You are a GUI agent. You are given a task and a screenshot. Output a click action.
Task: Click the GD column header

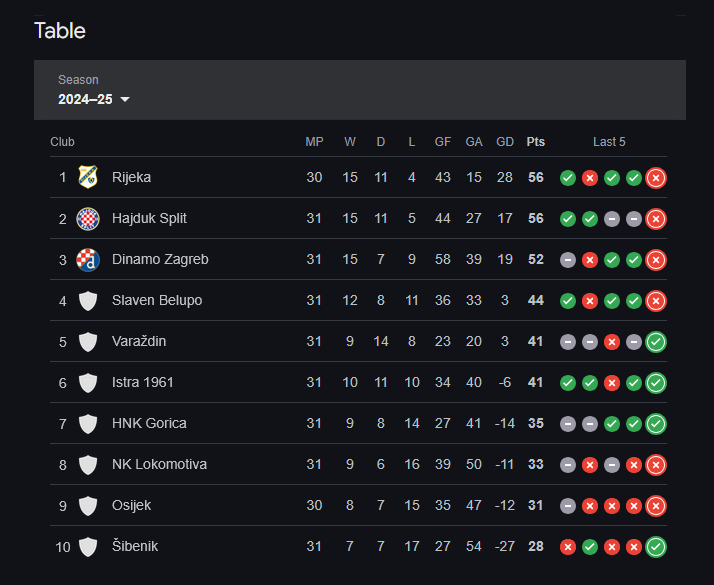tap(504, 142)
